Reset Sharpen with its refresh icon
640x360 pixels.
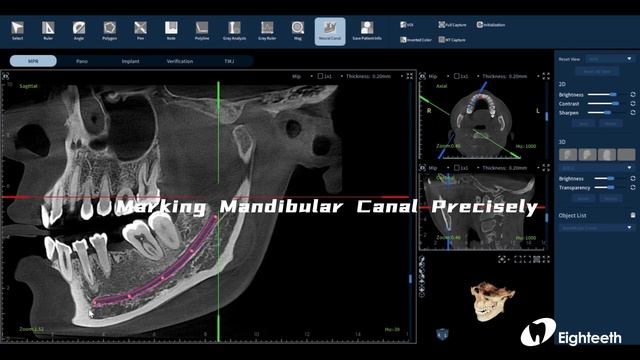coord(633,113)
